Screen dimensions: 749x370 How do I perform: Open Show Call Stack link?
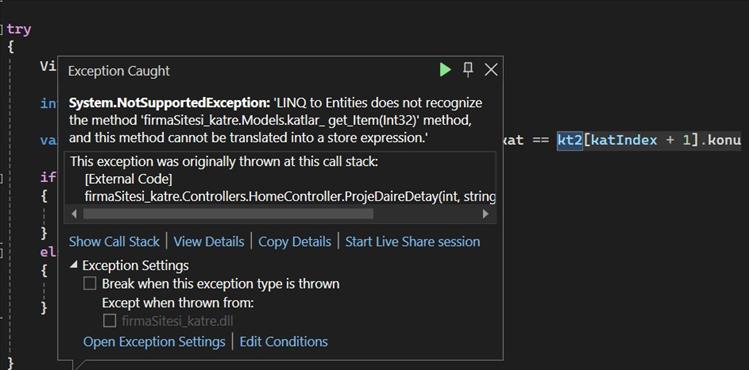[114, 242]
